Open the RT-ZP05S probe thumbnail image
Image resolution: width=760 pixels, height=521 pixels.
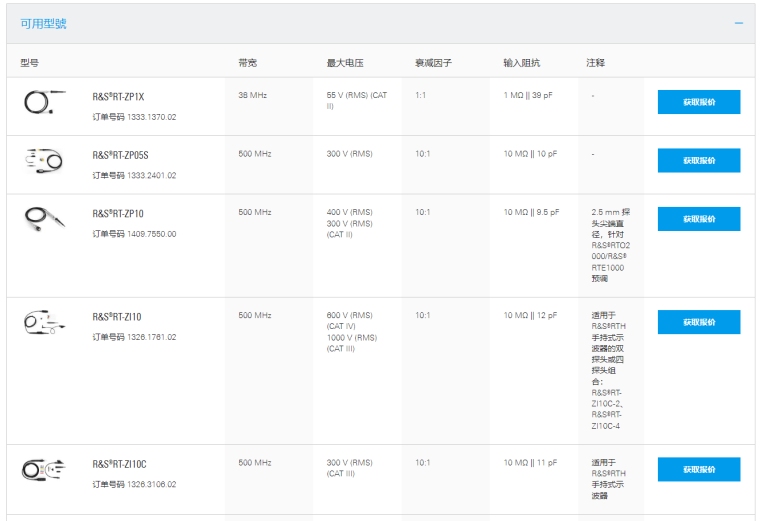44,160
